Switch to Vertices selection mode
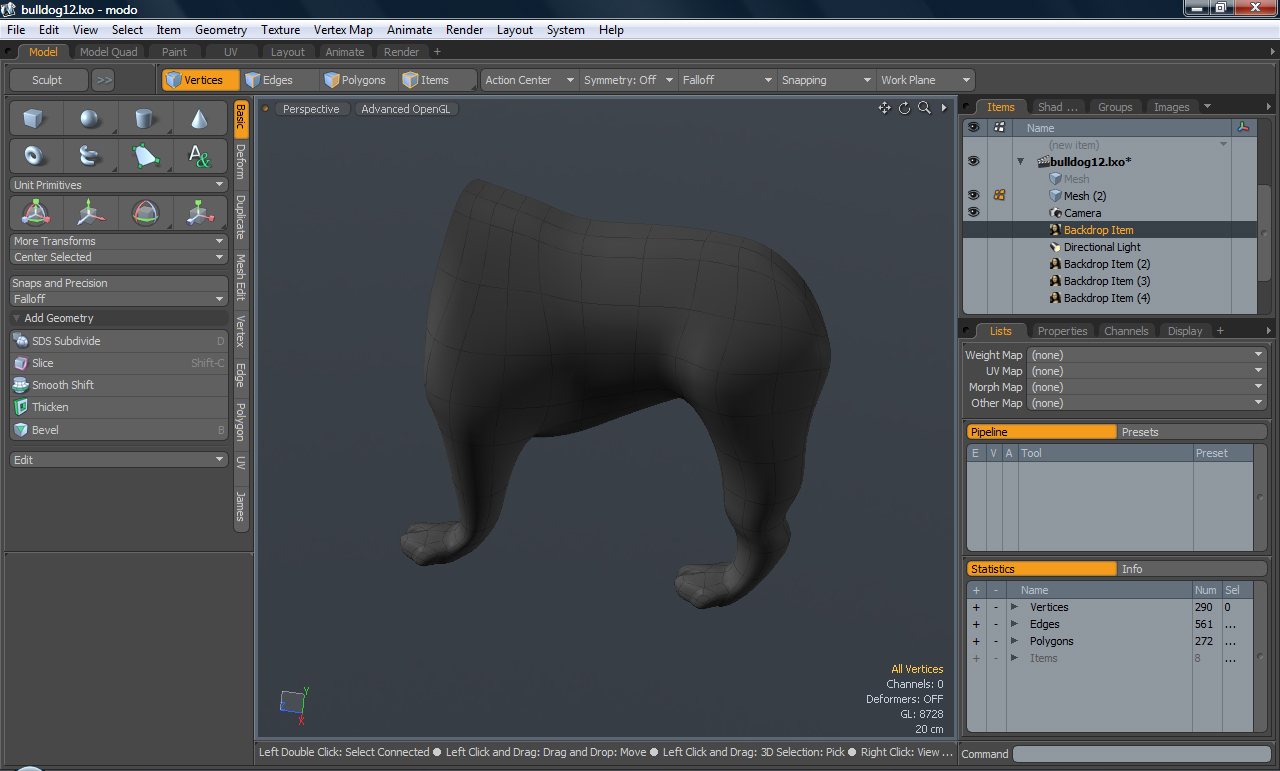 tap(200, 80)
